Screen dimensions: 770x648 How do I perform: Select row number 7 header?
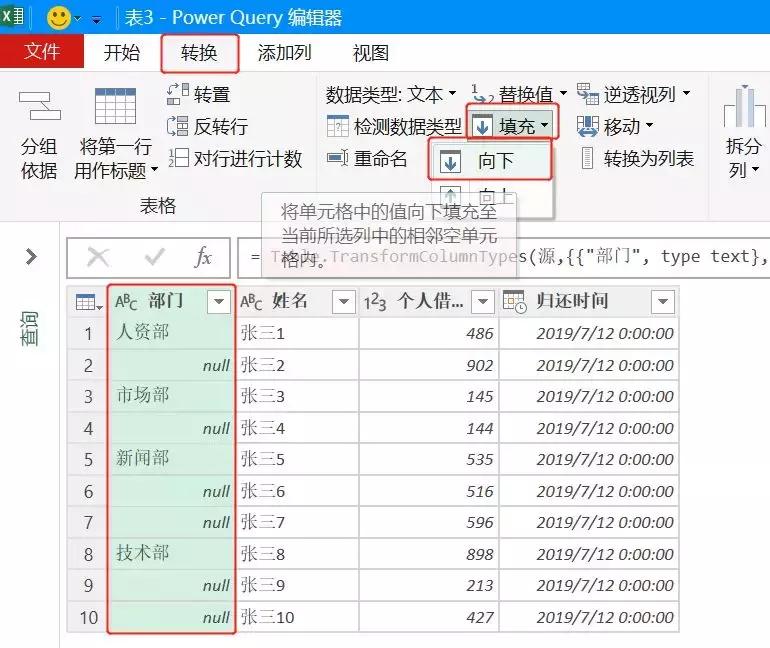point(87,522)
